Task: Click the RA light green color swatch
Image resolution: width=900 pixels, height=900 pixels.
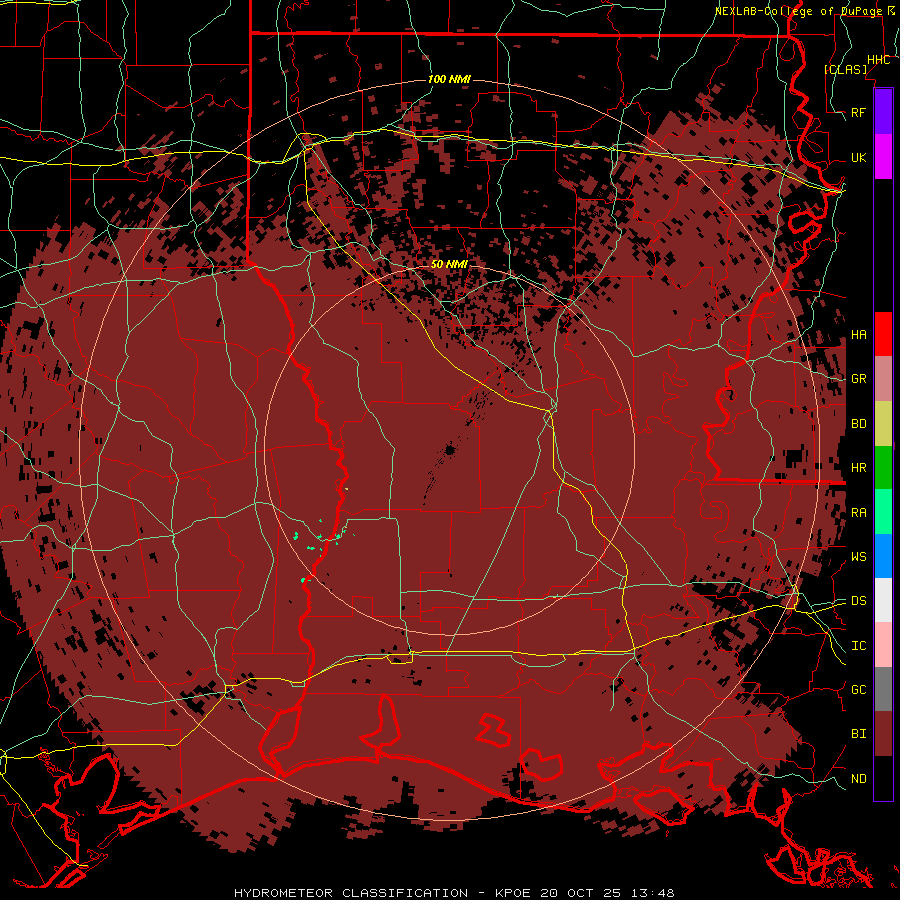Action: [883, 512]
